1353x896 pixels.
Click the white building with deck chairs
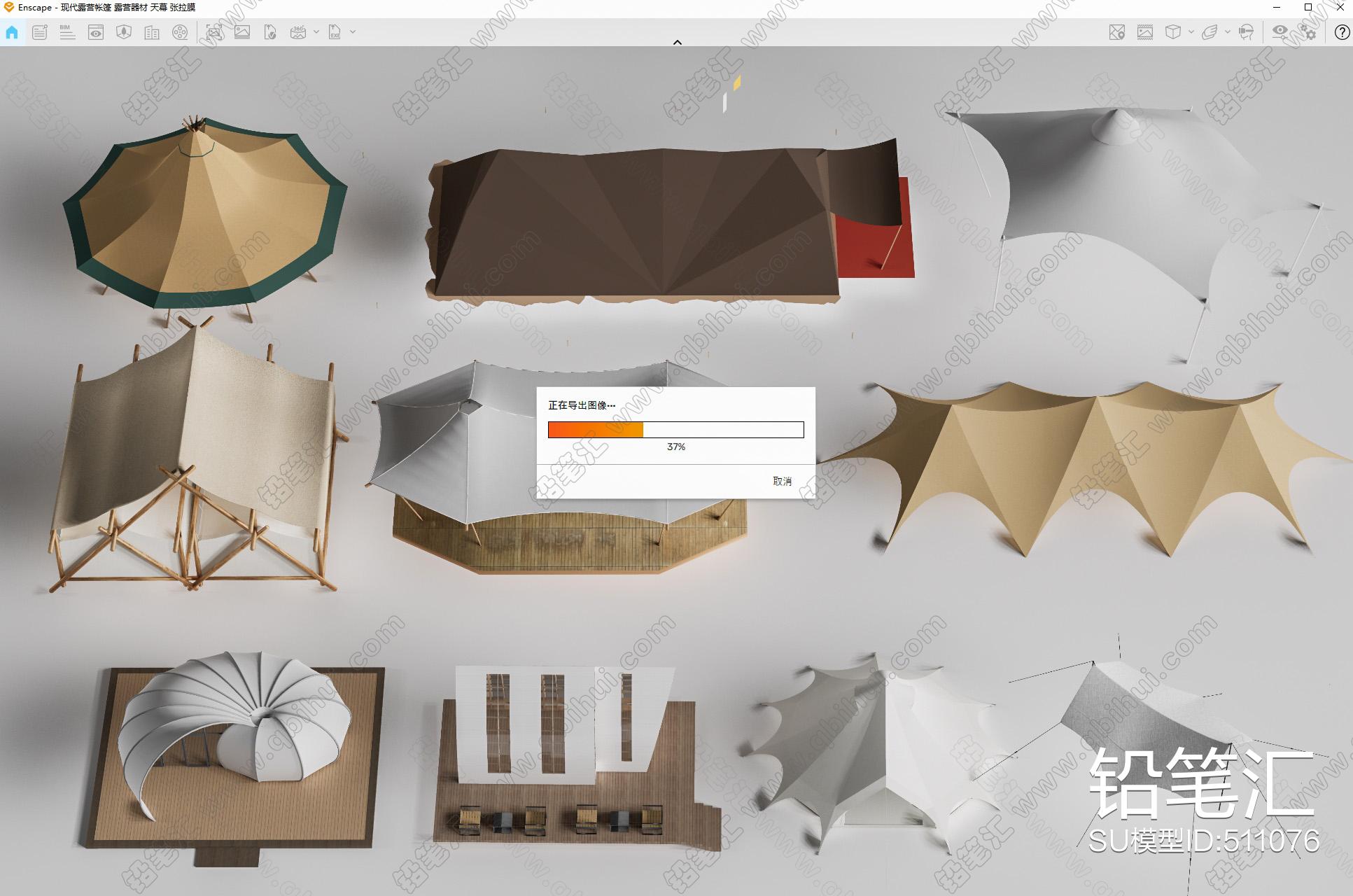577,759
